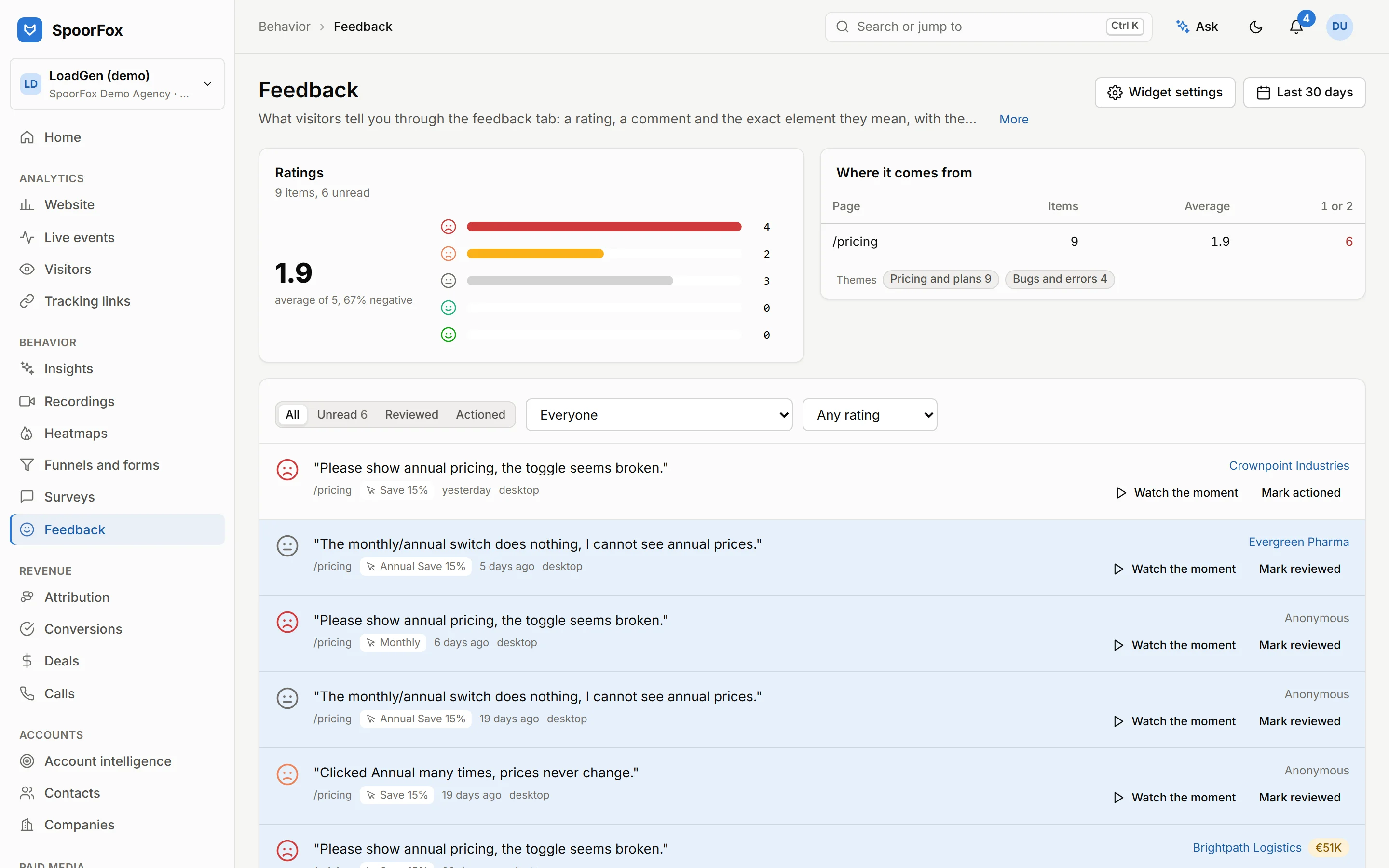
Task: Open Companies in the sidebar
Action: click(117, 825)
